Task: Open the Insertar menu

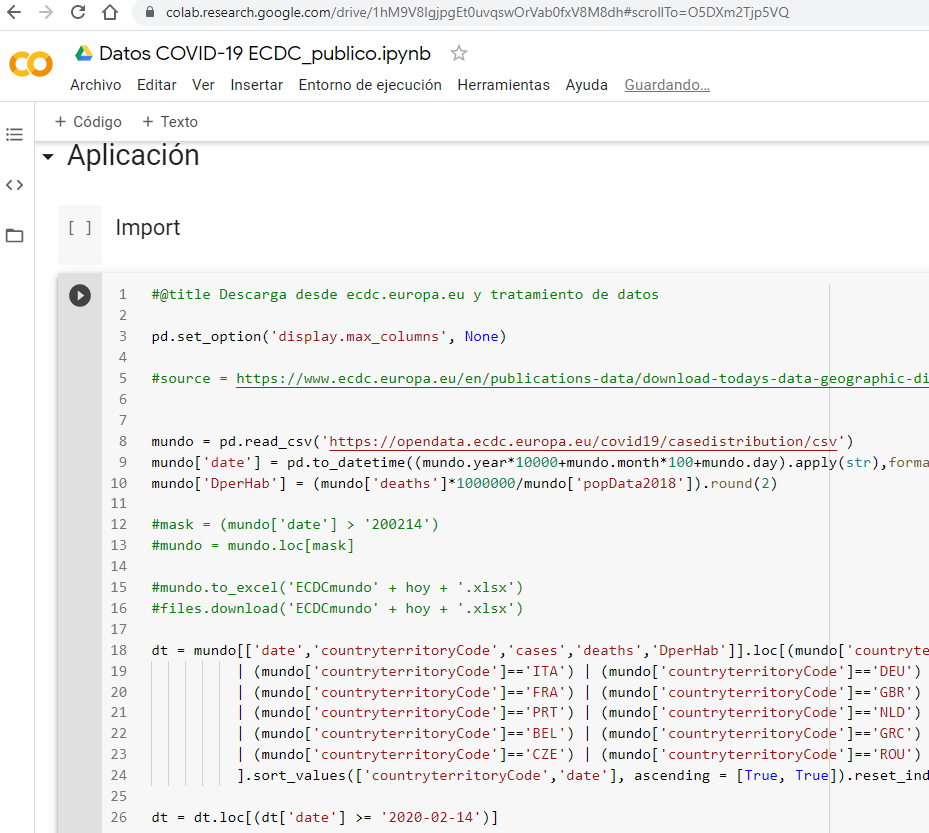Action: pyautogui.click(x=256, y=85)
